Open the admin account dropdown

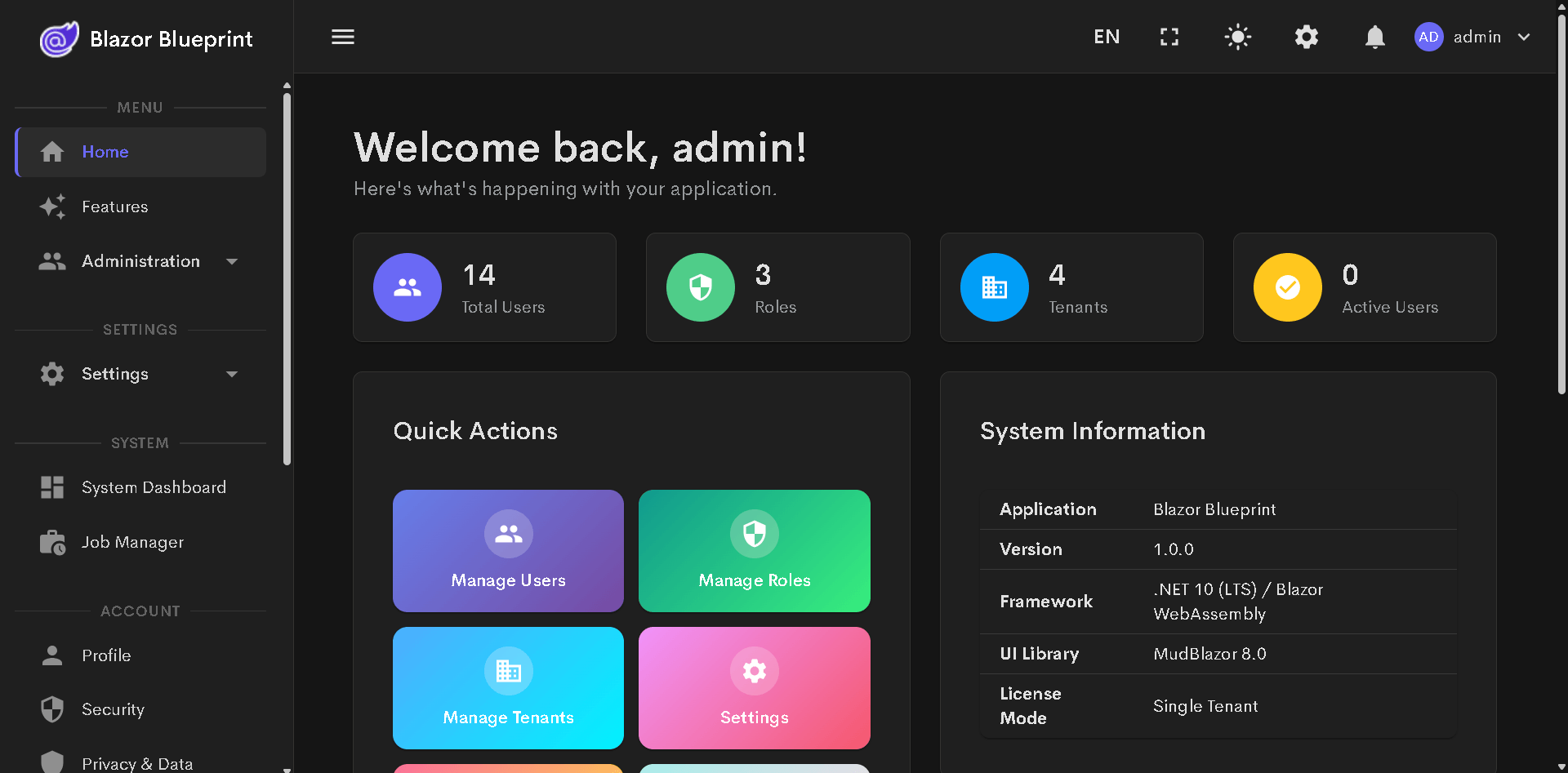tap(1478, 37)
